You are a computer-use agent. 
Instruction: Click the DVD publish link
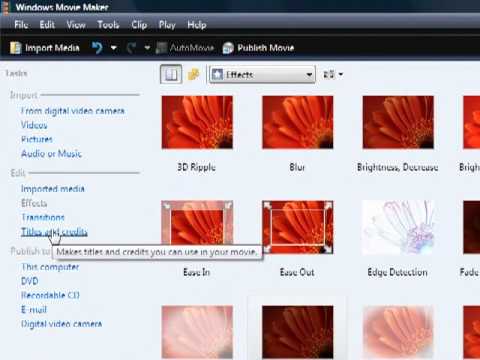(x=30, y=281)
